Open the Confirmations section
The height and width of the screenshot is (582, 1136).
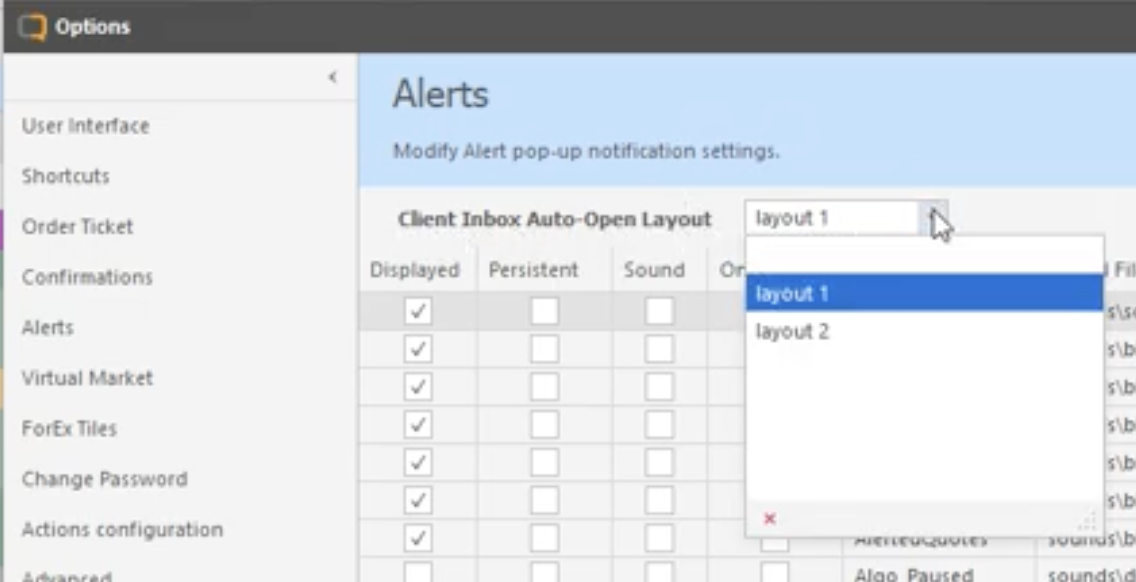click(87, 277)
